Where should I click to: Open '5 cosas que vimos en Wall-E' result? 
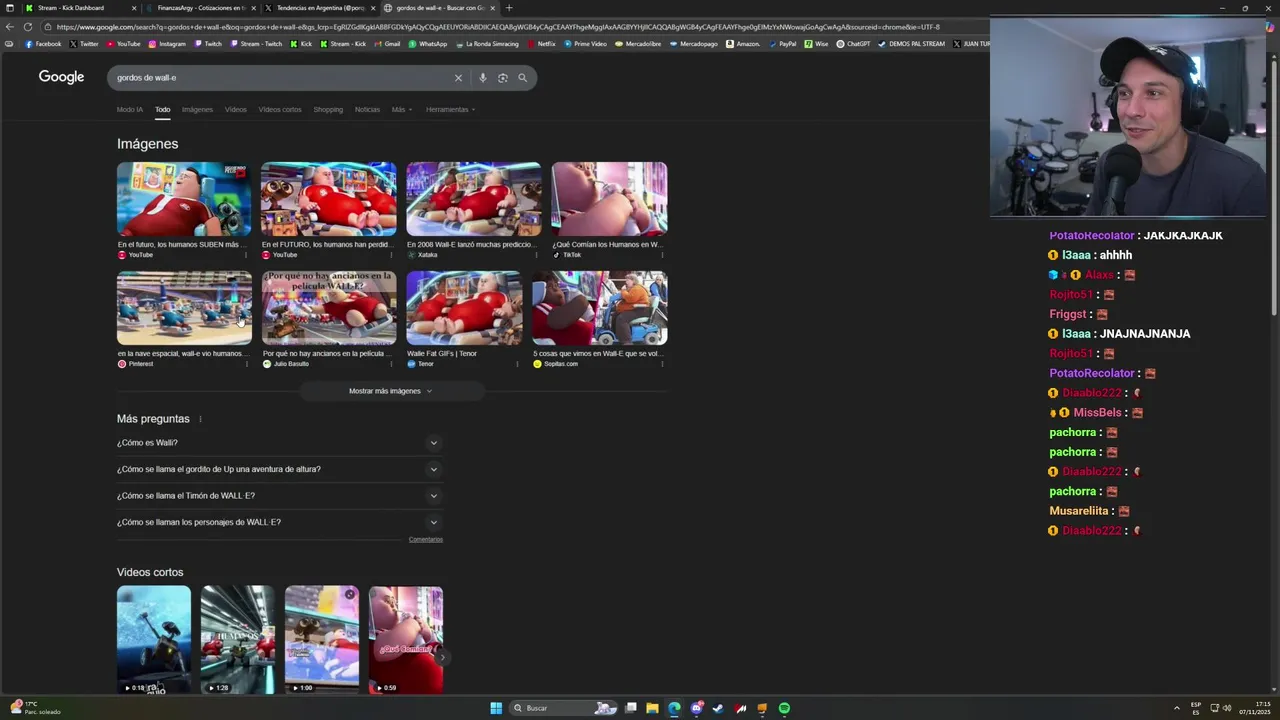599,308
